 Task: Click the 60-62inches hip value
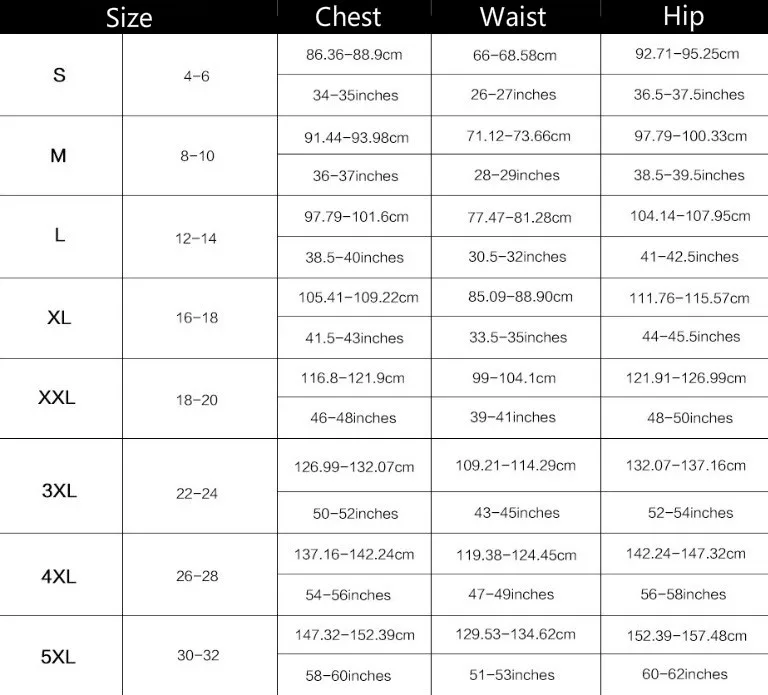tap(685, 674)
